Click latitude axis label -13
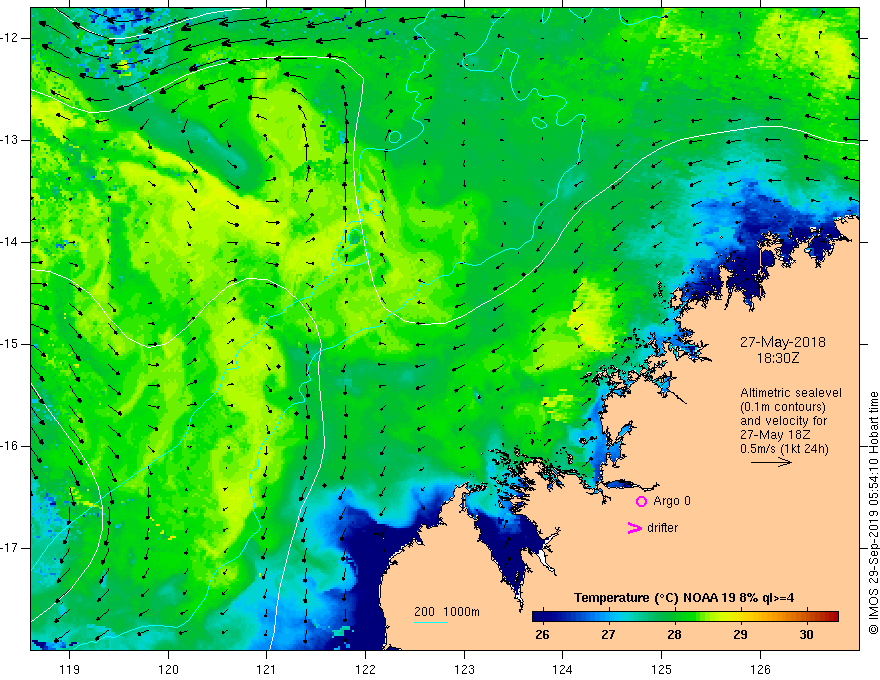This screenshot has height=680, width=880. point(11,140)
